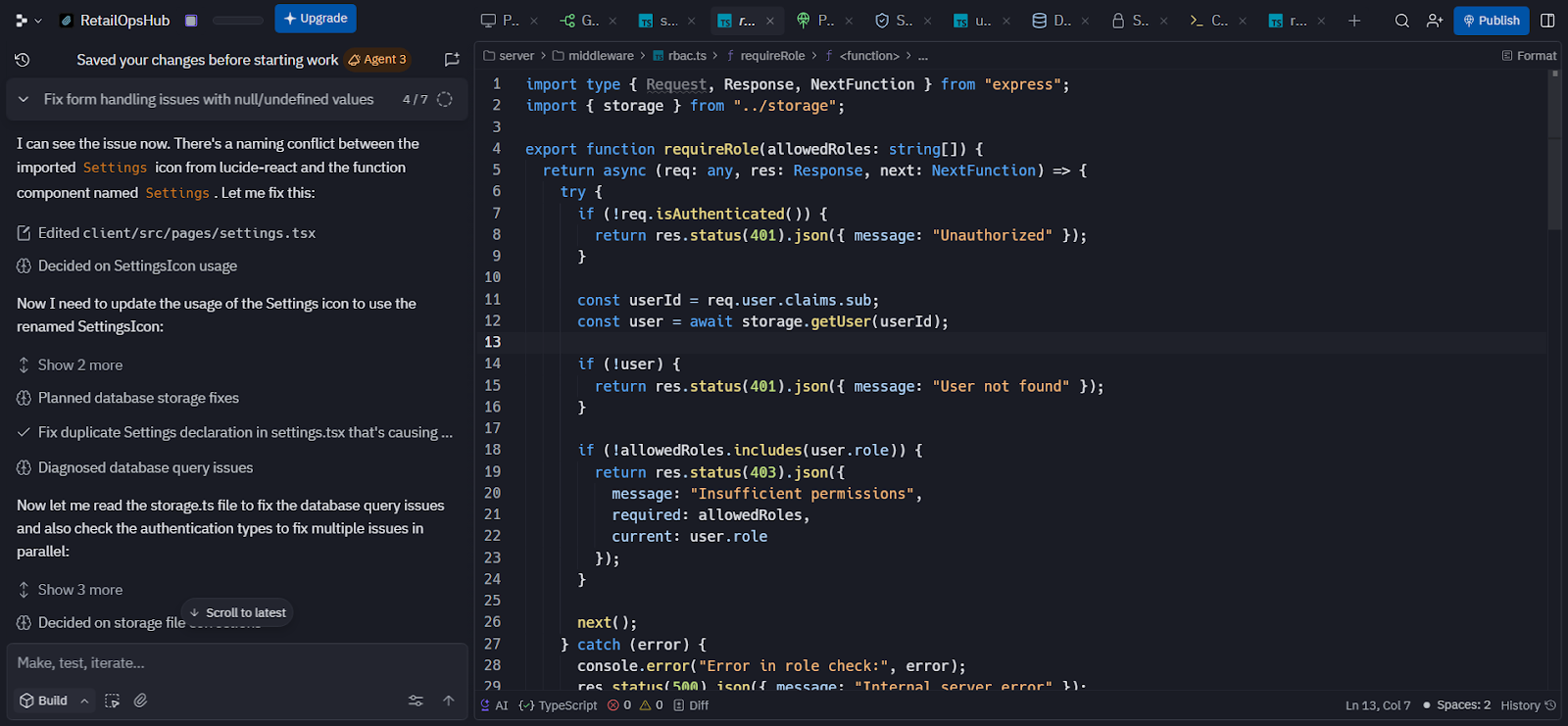Click the breadcrumb ellipsis at the end
This screenshot has width=1568, height=726.
pyautogui.click(x=923, y=56)
